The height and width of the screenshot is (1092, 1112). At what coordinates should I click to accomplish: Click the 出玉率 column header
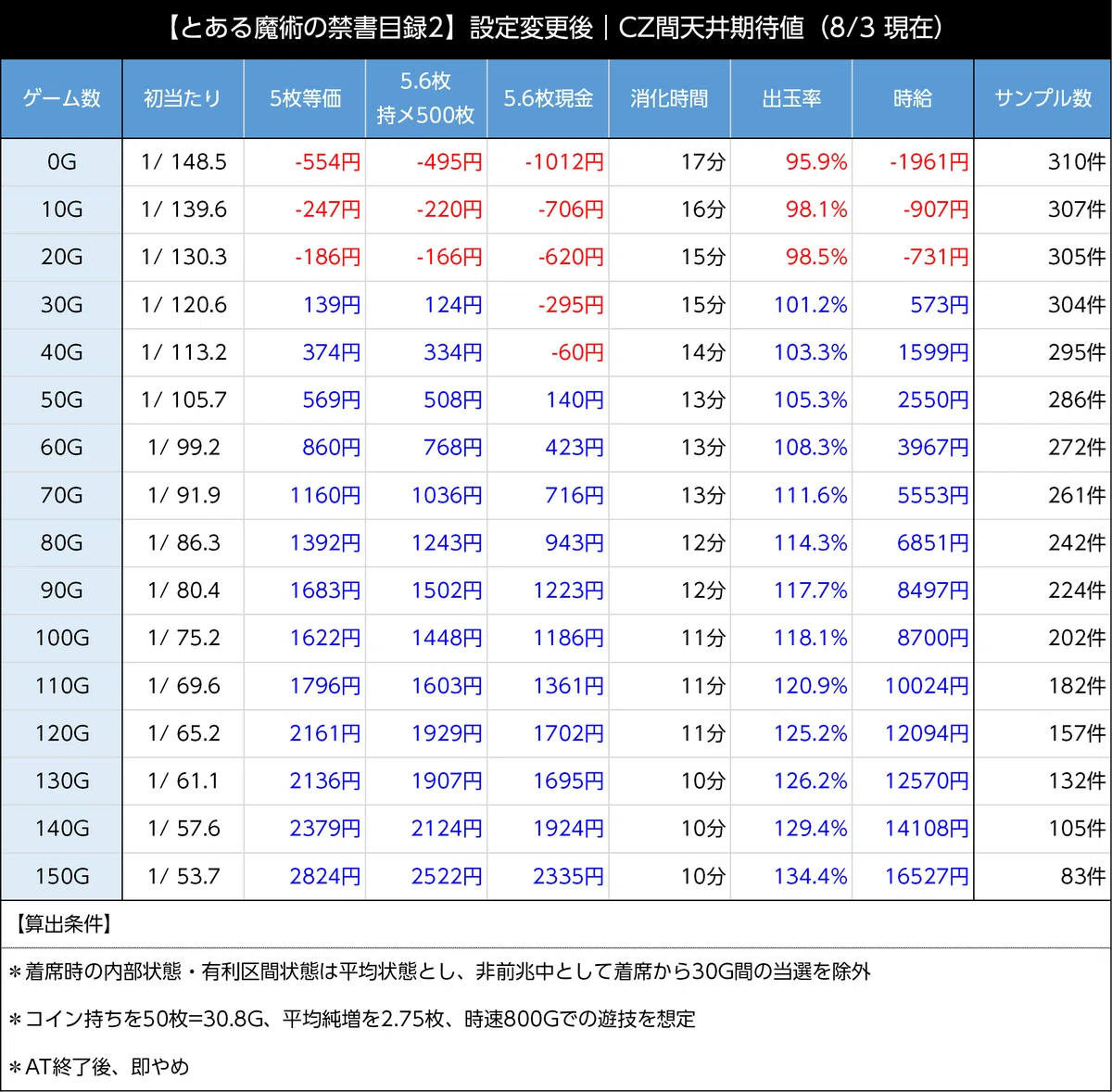(x=791, y=98)
